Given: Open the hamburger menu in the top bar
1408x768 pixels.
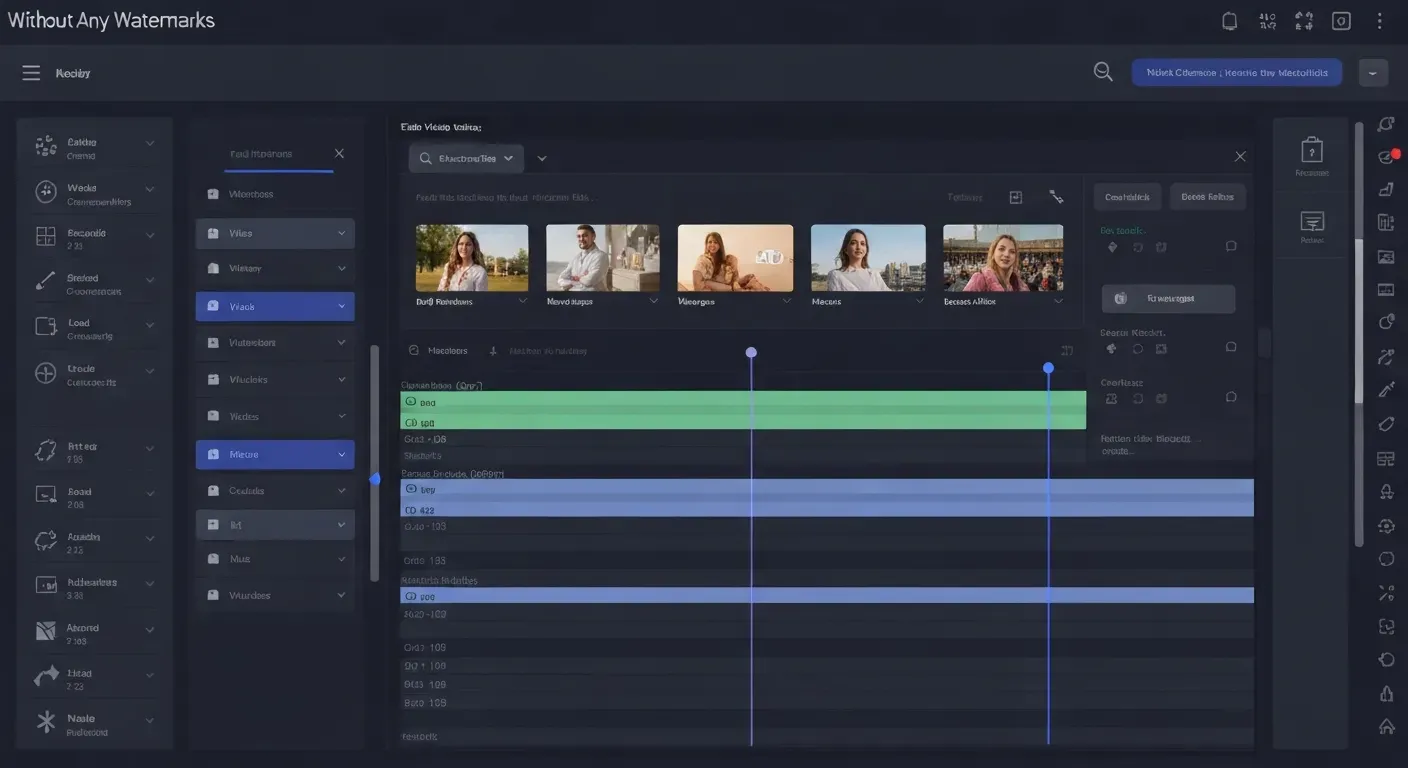Looking at the screenshot, I should pyautogui.click(x=30, y=72).
